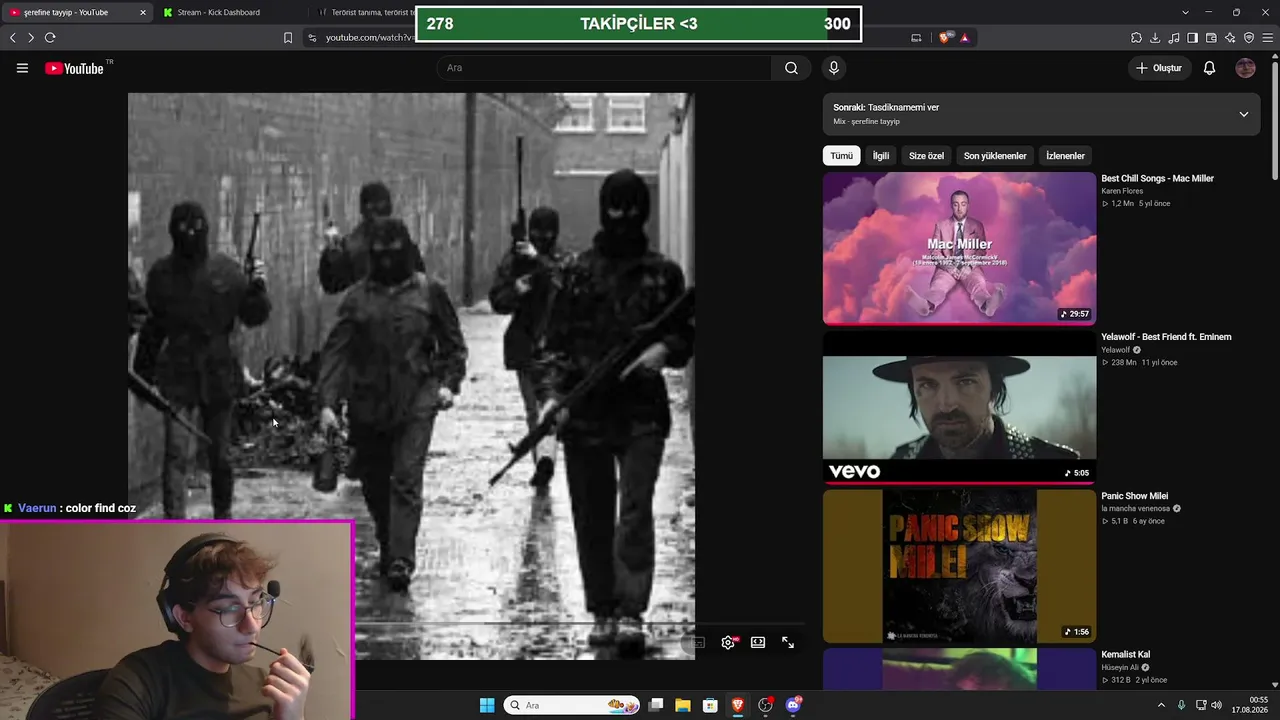Select the İzlenenler filter chip
The width and height of the screenshot is (1280, 720).
1065,156
